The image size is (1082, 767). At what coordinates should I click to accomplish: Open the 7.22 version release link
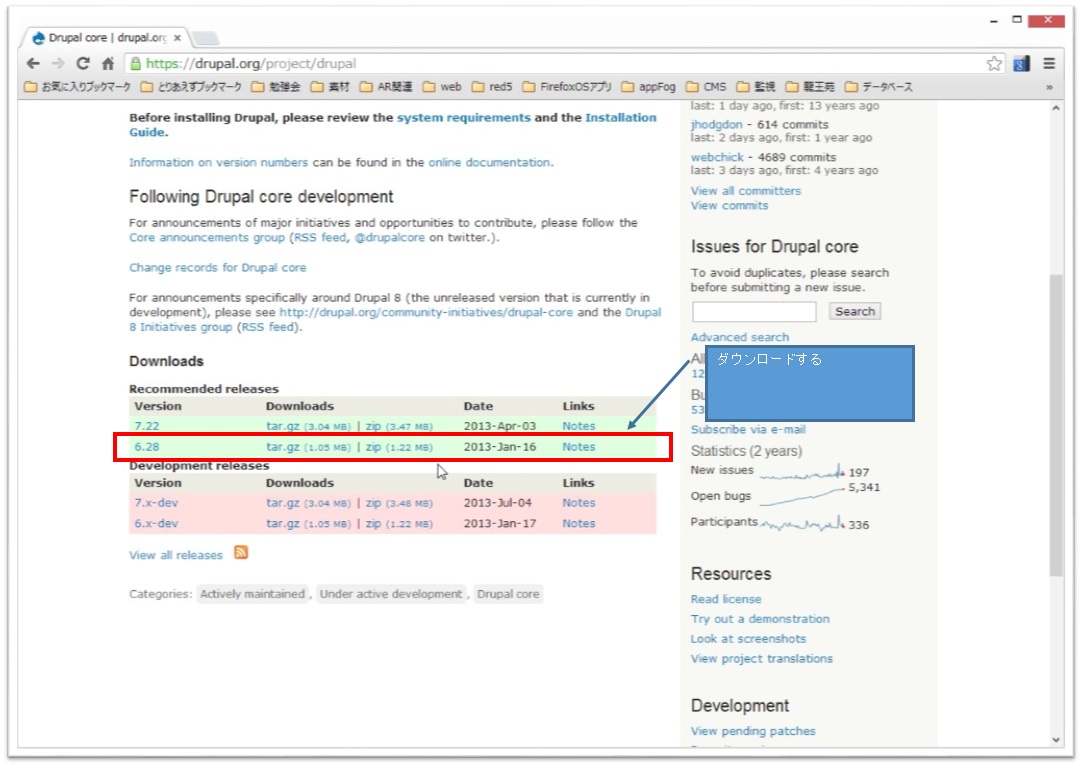[x=147, y=426]
